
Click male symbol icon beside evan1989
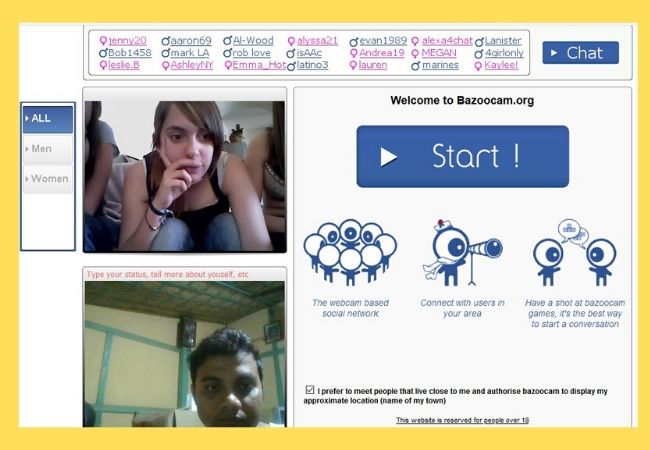354,41
